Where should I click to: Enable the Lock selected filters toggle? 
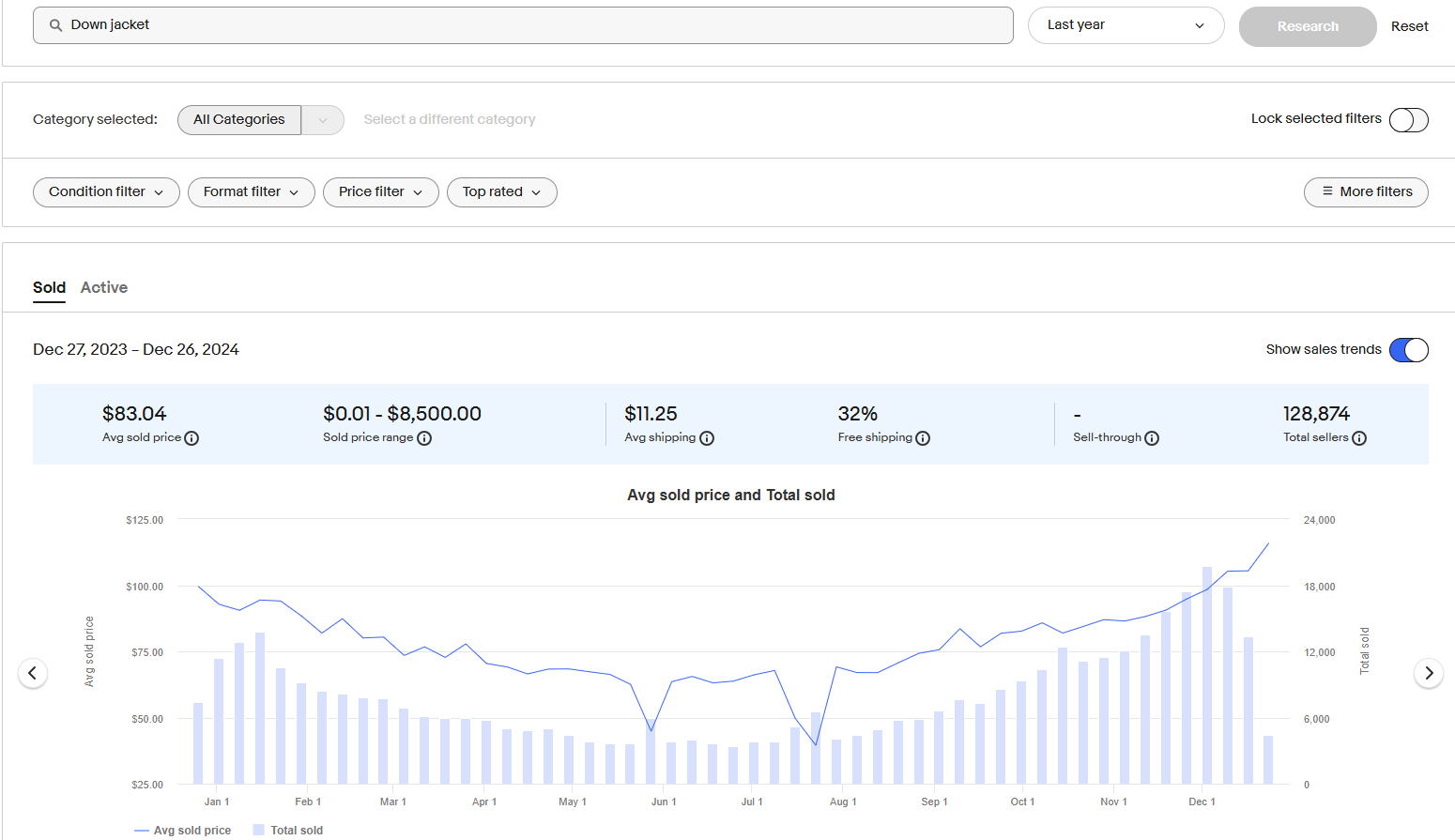pyautogui.click(x=1408, y=120)
